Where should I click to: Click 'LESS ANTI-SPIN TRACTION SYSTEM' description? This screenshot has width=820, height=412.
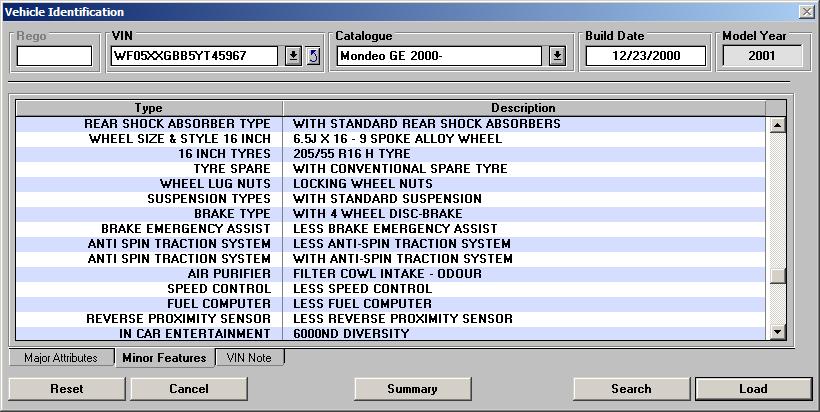tap(402, 244)
